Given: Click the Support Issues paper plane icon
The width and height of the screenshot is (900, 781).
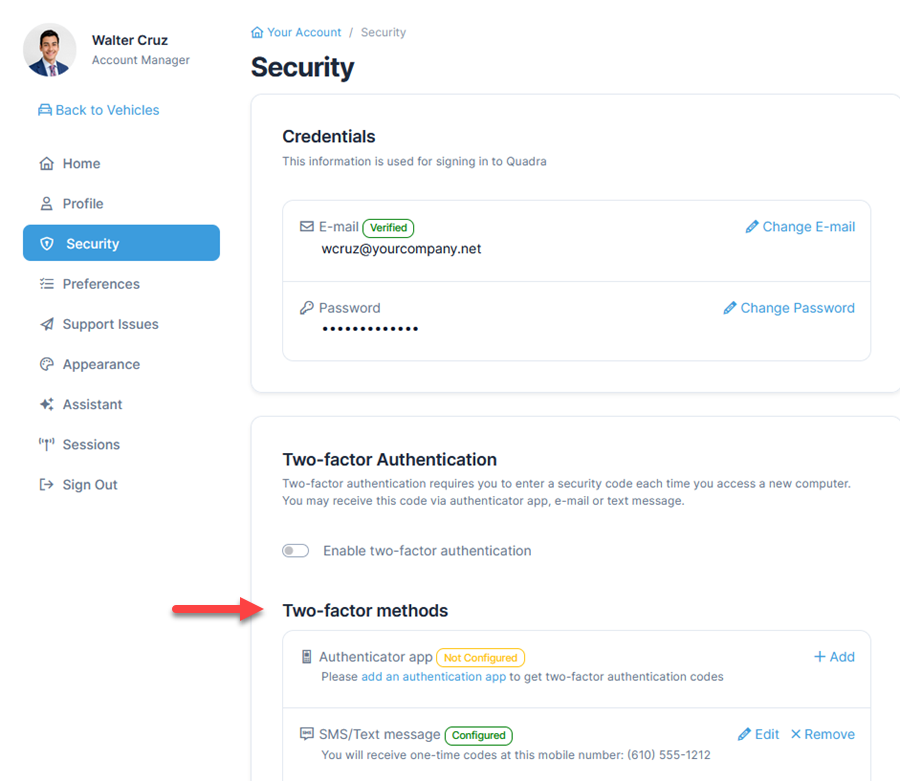Looking at the screenshot, I should pos(46,324).
